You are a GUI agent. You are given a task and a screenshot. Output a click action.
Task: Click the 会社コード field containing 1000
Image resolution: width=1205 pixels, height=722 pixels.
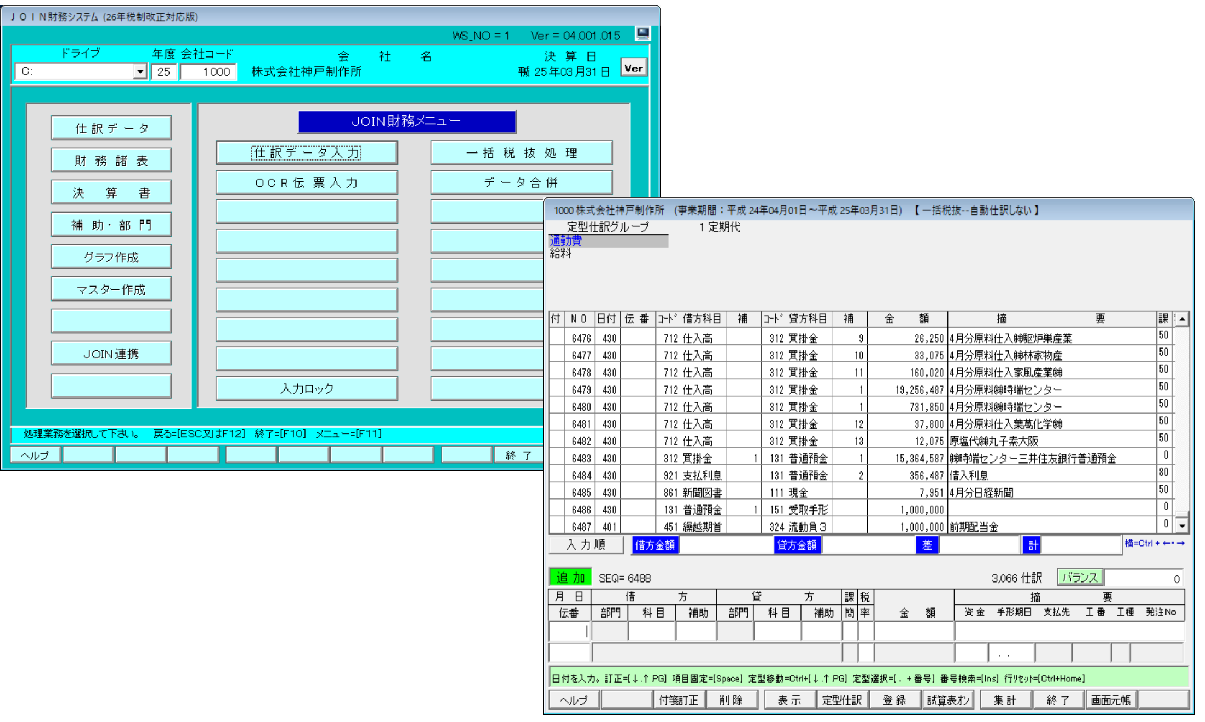[208, 72]
